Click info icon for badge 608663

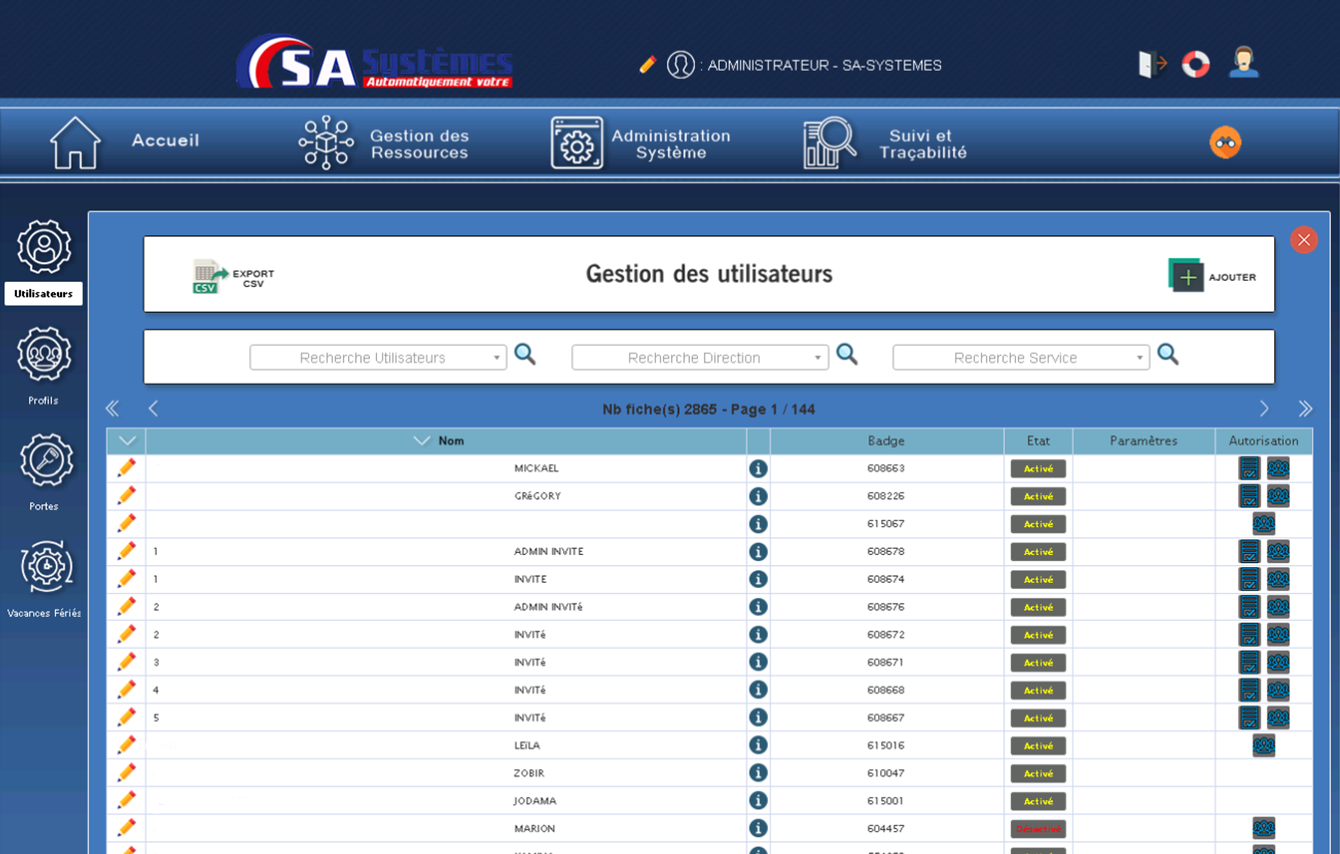(758, 468)
